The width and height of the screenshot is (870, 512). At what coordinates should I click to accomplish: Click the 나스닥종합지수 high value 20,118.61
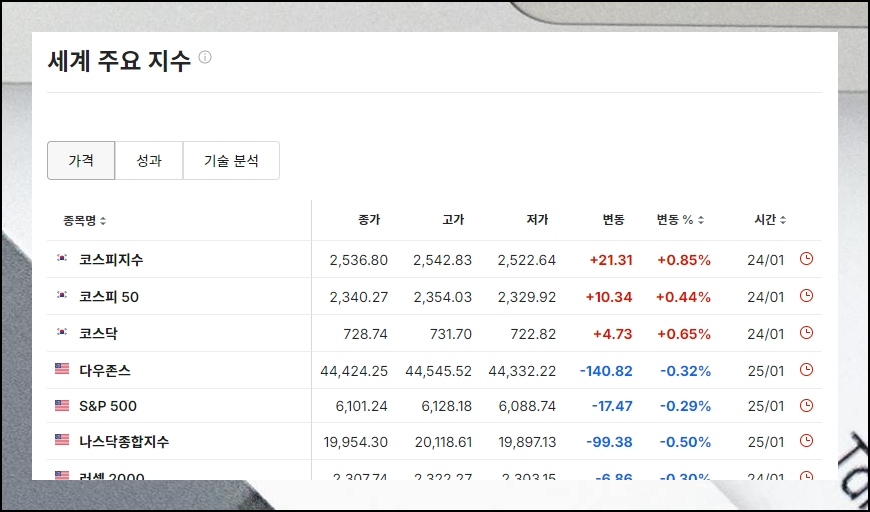coord(443,442)
